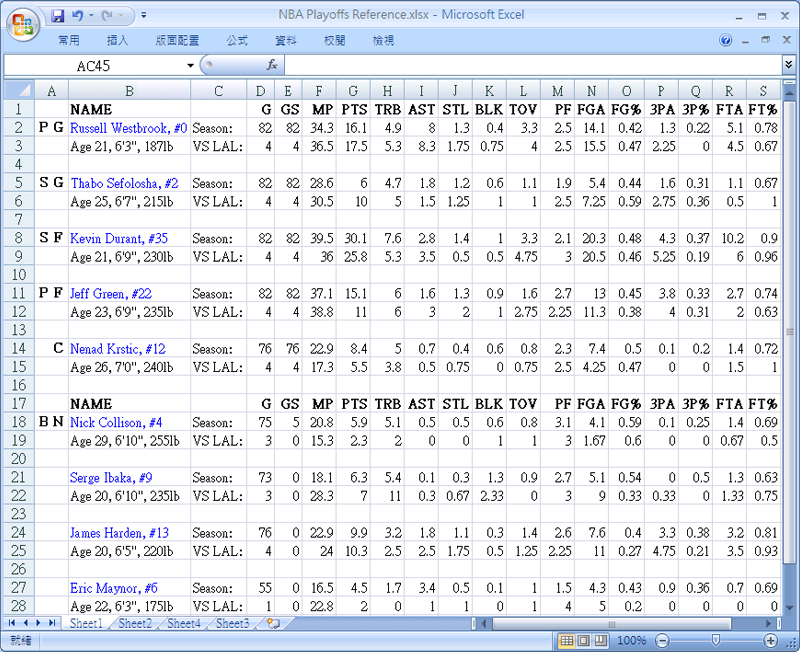Open the Thabo Sefolosha, #2 link
The height and width of the screenshot is (652, 800).
click(x=124, y=183)
